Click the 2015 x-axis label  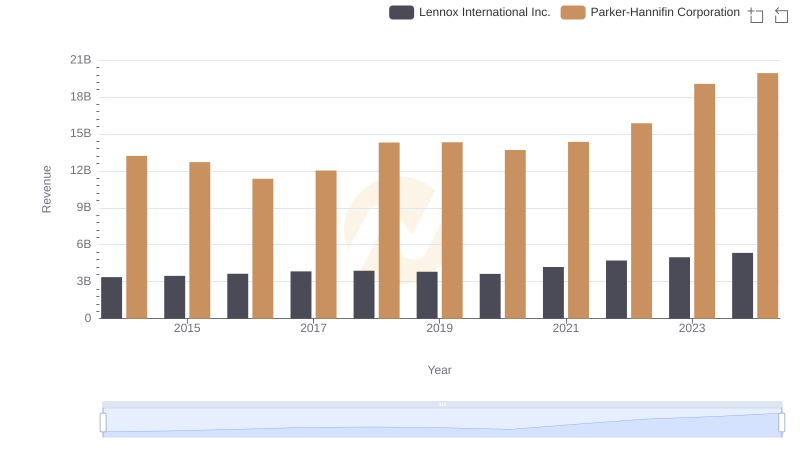tap(187, 328)
